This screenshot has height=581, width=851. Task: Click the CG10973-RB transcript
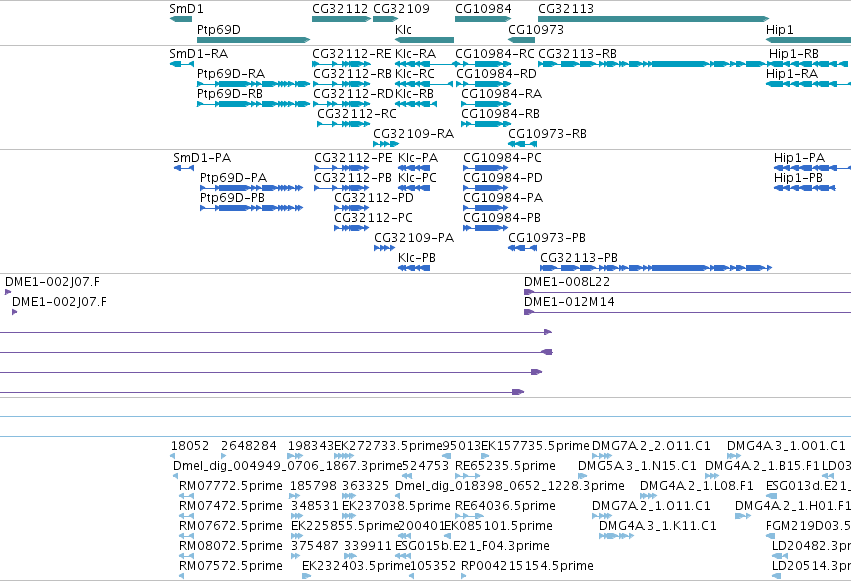522,144
